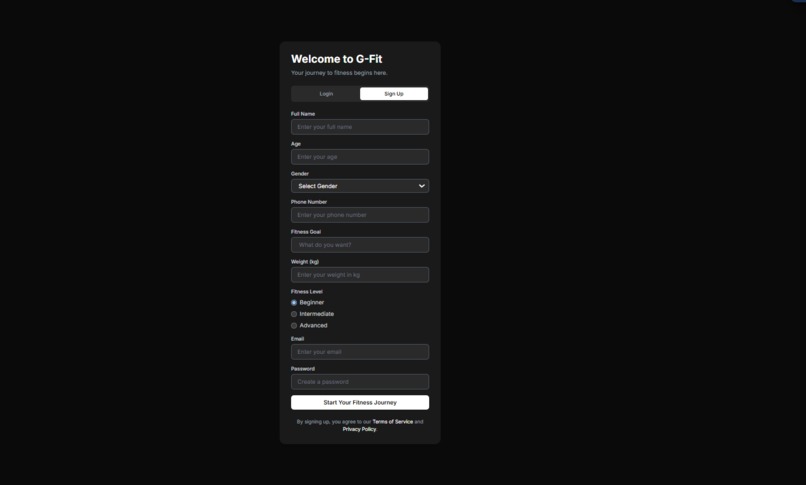Open the Select Gender dropdown
This screenshot has width=806, height=485.
[360, 186]
